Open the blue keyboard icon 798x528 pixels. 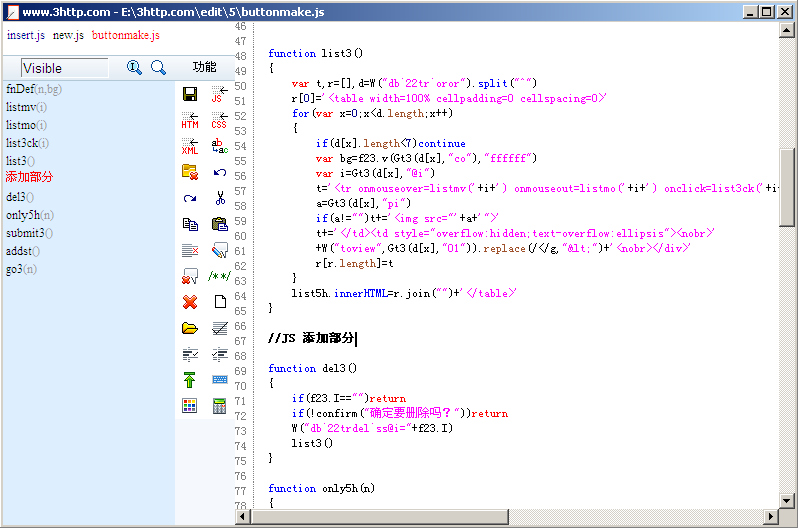[x=219, y=380]
